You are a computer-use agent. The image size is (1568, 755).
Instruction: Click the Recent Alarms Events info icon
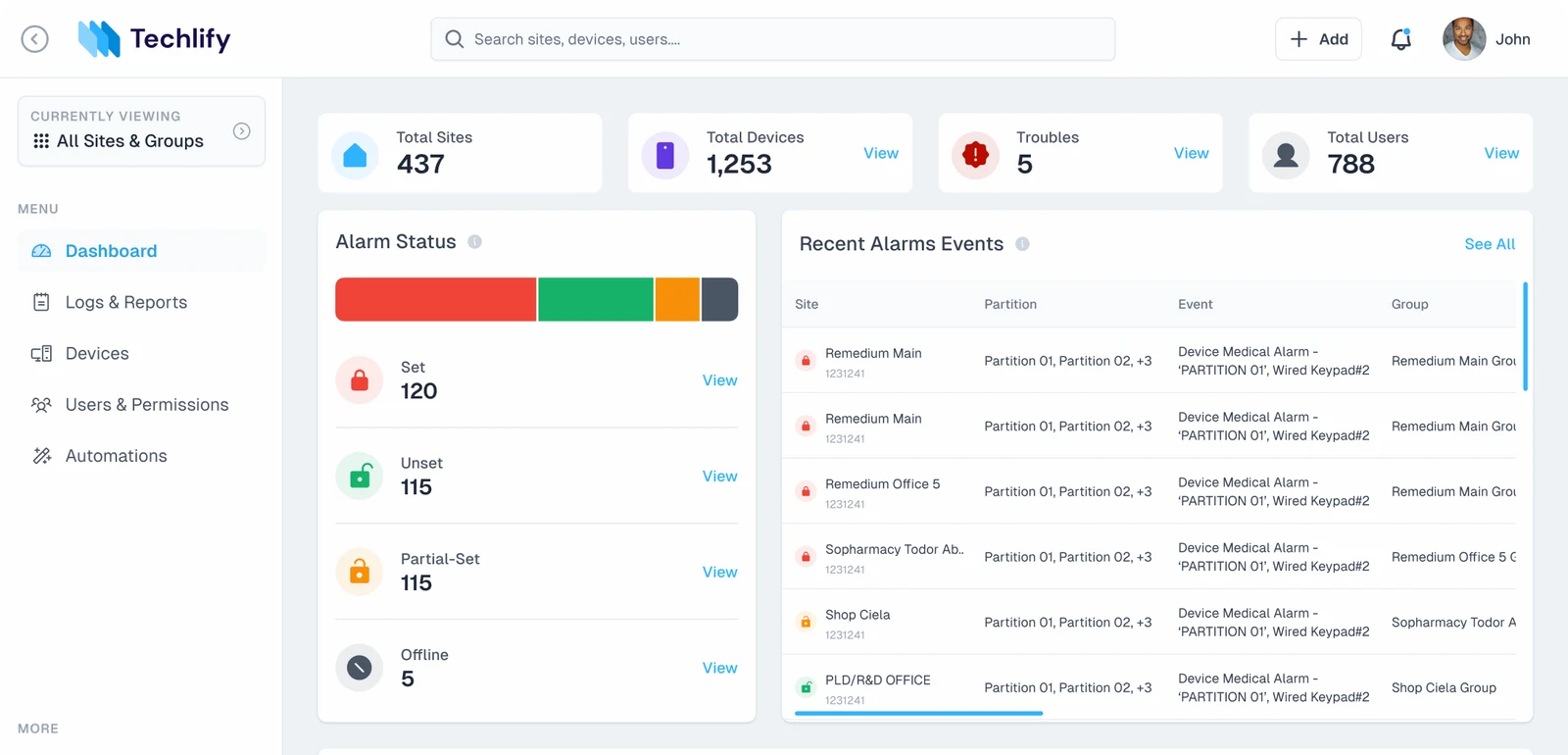pyautogui.click(x=1022, y=244)
